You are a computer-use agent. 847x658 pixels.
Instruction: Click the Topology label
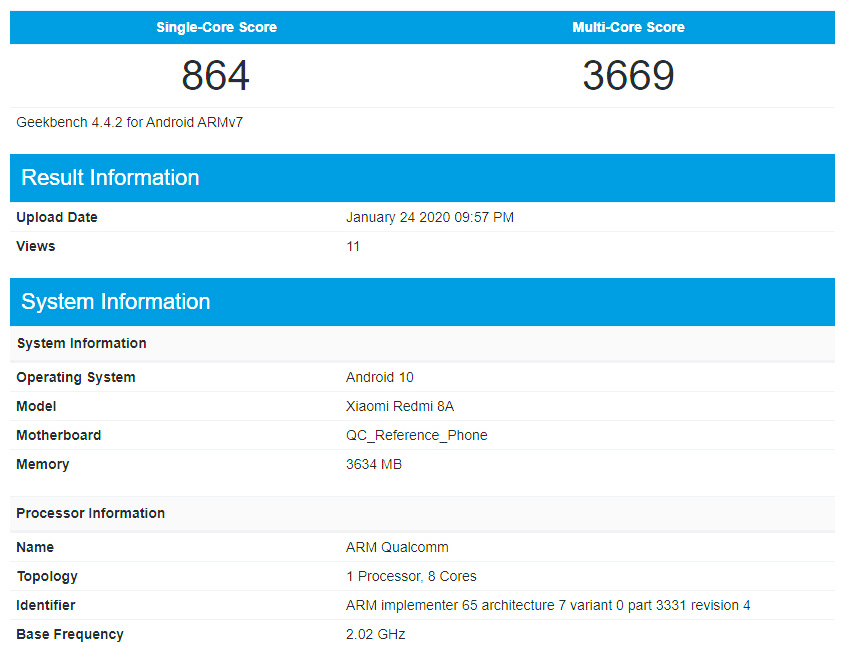(x=47, y=576)
